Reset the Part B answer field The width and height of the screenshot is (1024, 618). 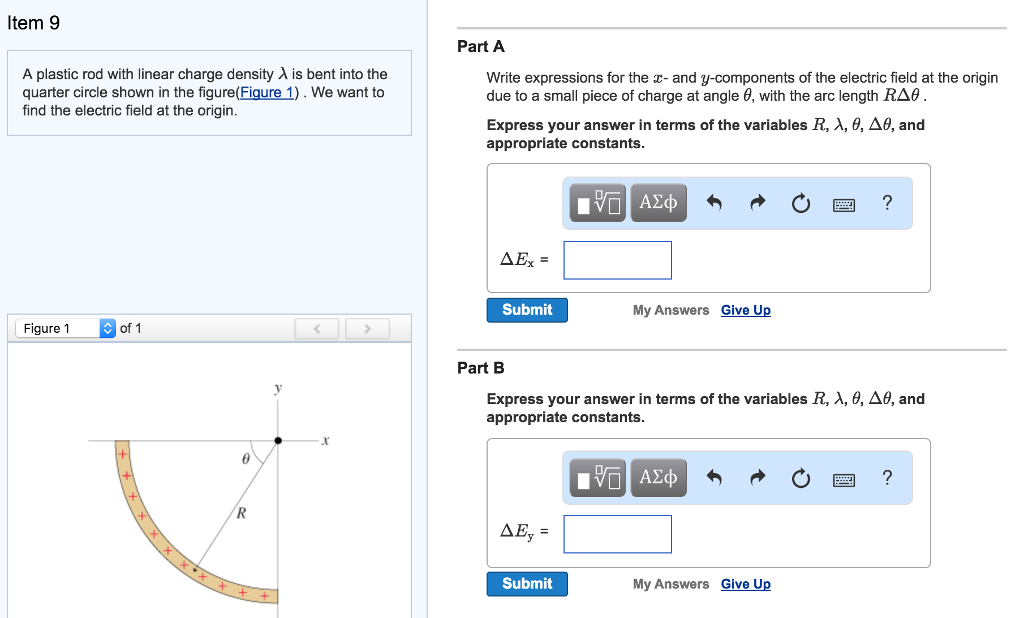pos(800,479)
